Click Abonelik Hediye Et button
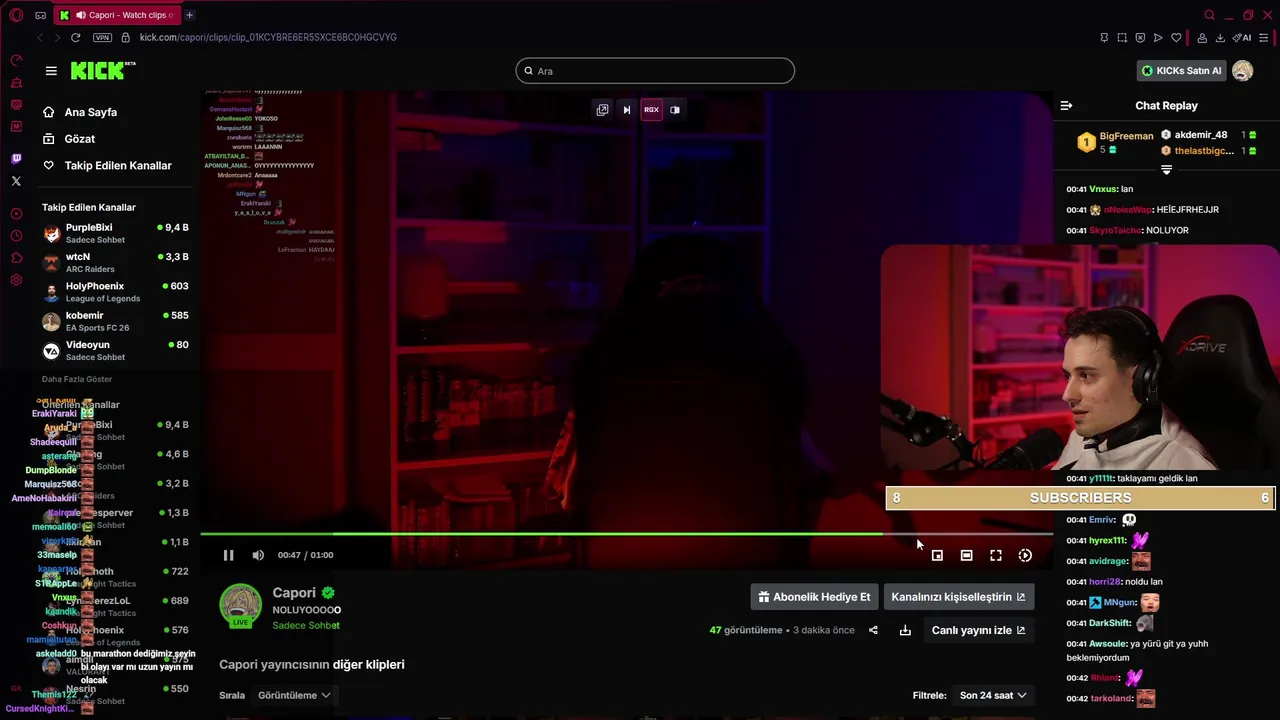Image resolution: width=1280 pixels, height=720 pixels. 814,597
